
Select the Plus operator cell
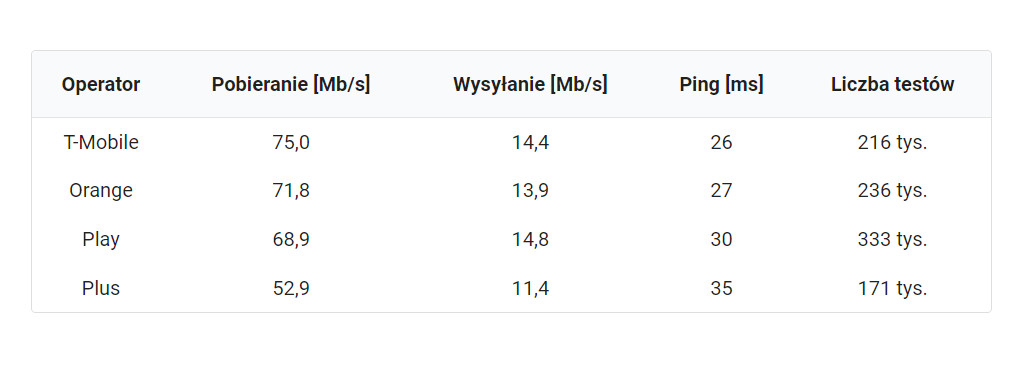[101, 288]
